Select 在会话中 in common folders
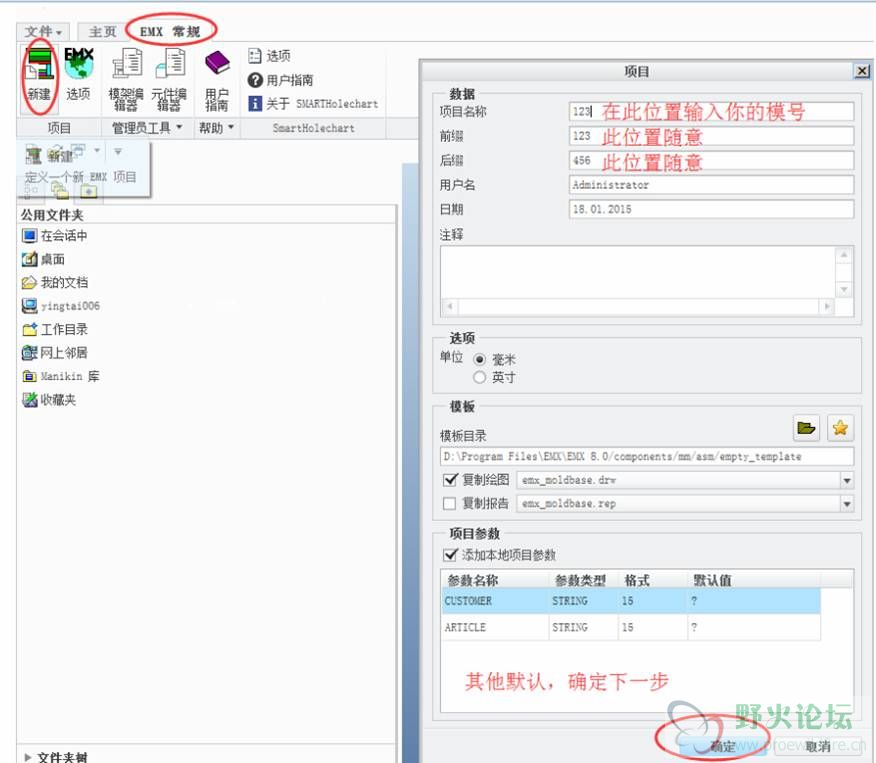Image resolution: width=876 pixels, height=763 pixels. [x=54, y=236]
